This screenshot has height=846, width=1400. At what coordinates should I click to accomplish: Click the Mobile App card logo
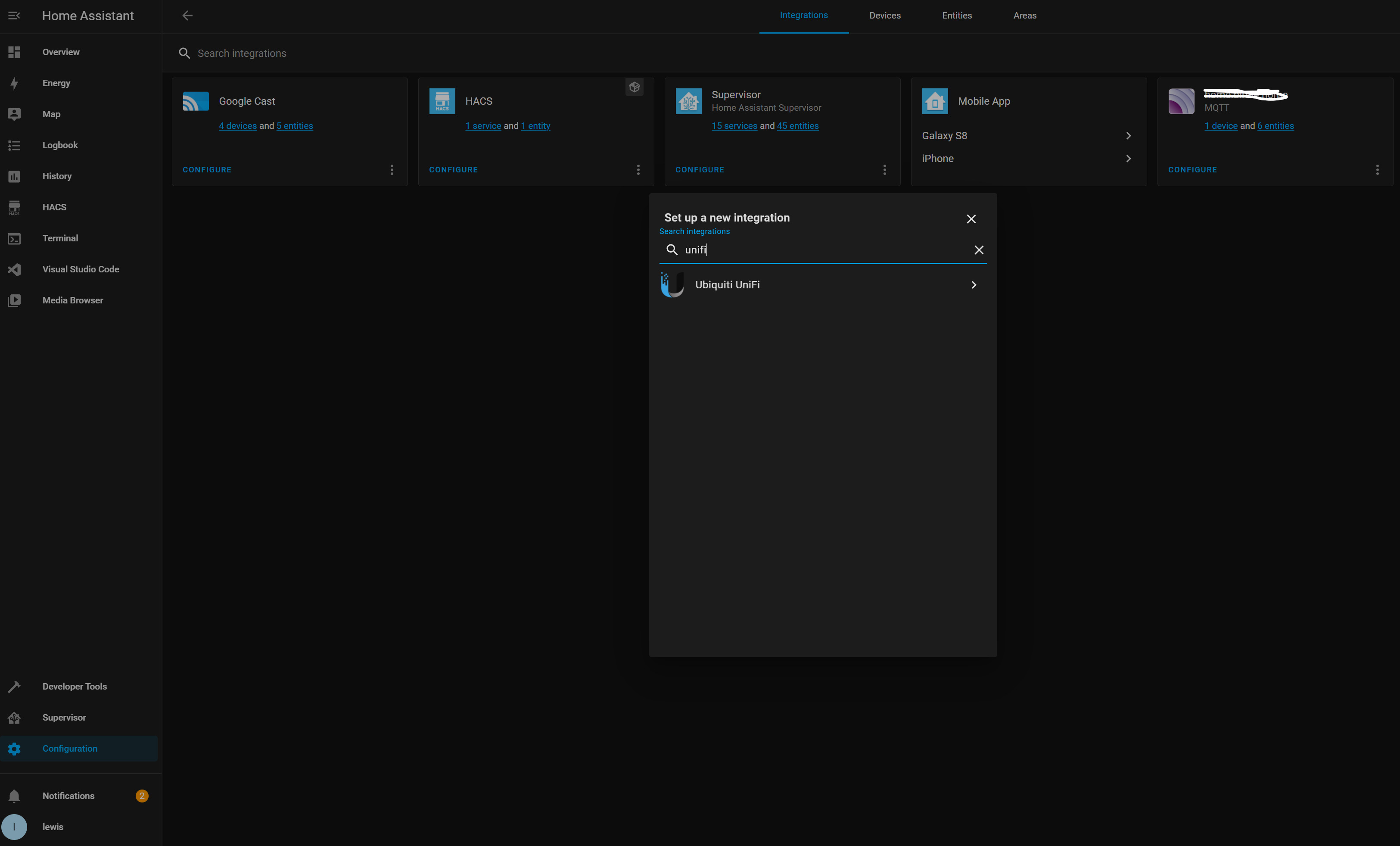(935, 101)
